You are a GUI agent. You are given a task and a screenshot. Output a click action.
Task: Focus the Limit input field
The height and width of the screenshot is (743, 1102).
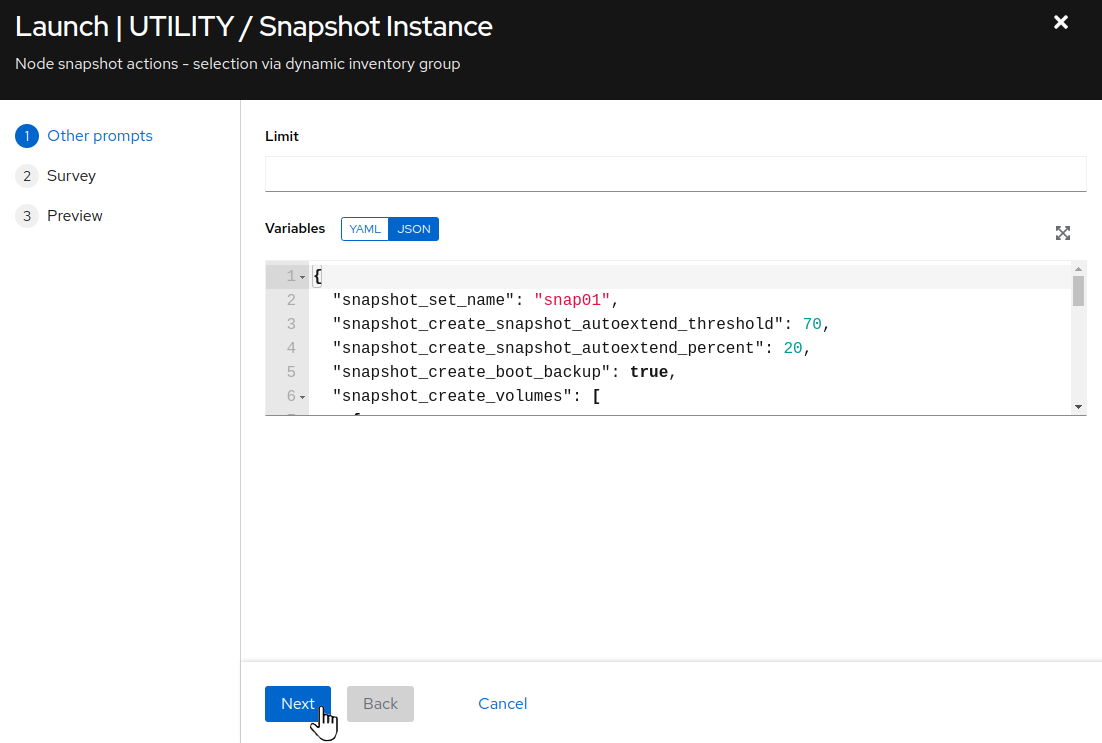tap(675, 174)
